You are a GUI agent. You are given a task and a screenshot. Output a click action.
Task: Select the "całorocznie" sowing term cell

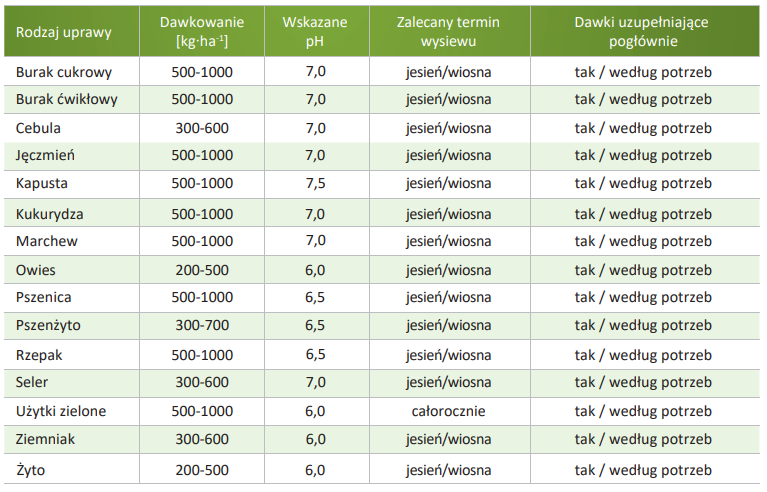[448, 411]
